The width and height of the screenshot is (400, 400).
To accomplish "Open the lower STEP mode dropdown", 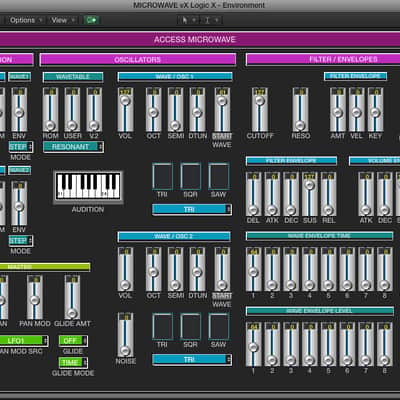I will (x=21, y=241).
